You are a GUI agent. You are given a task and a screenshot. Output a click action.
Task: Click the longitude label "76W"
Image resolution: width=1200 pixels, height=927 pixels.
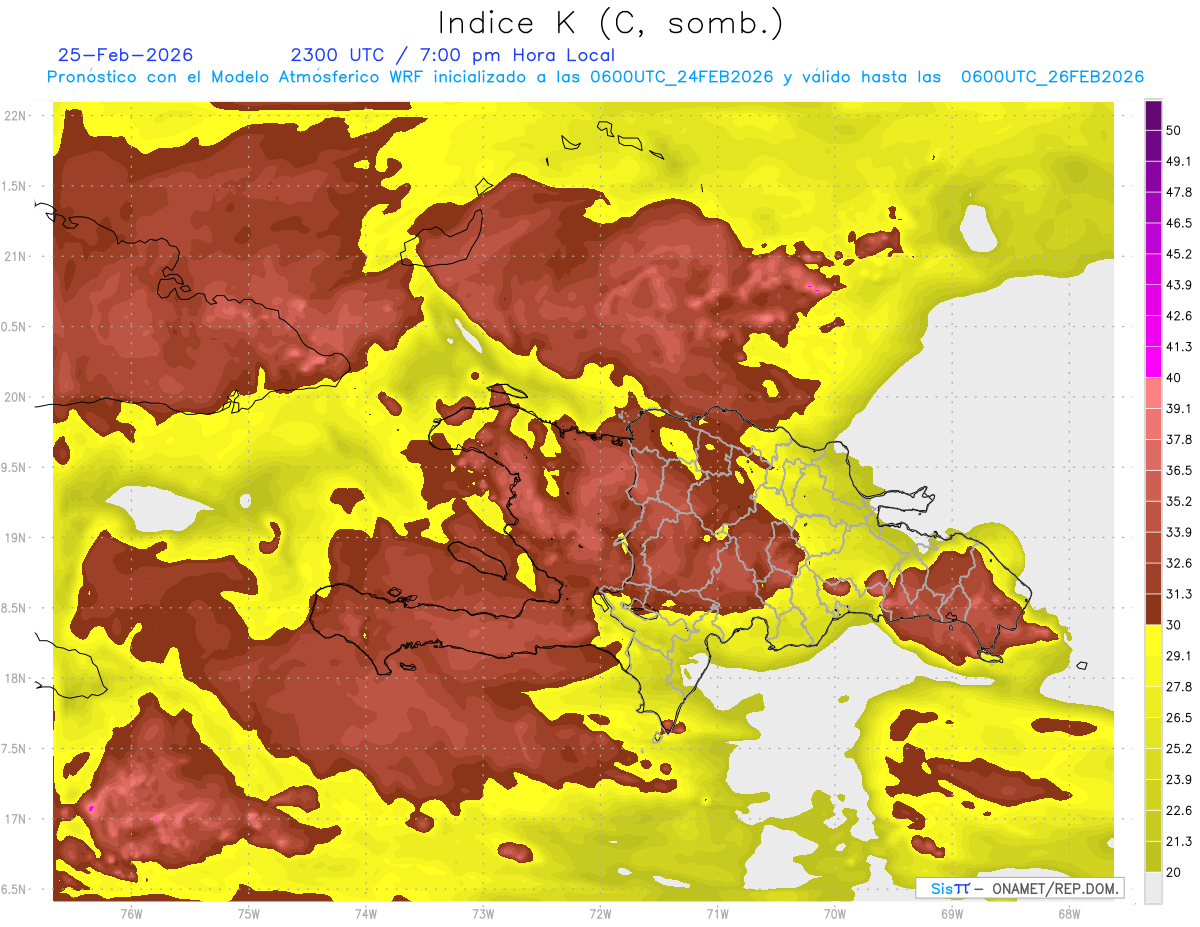pos(131,913)
